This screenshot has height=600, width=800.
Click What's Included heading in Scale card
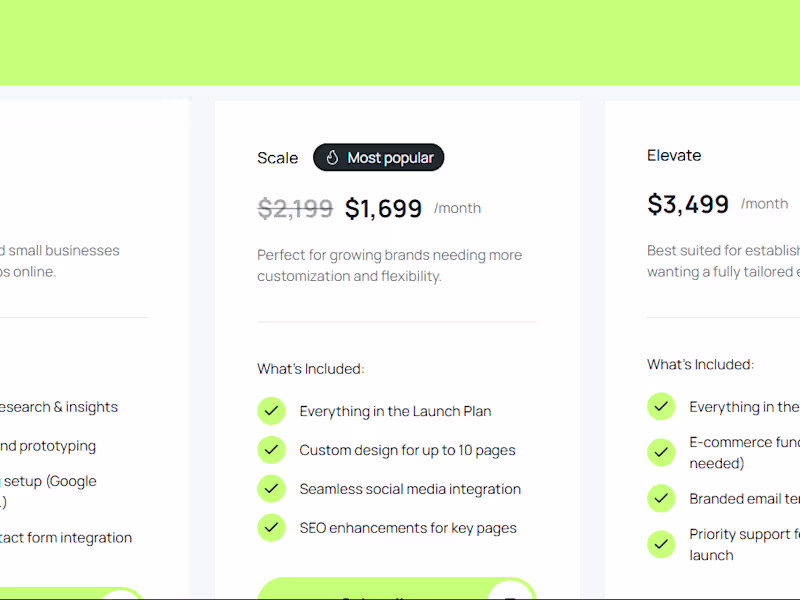[310, 369]
